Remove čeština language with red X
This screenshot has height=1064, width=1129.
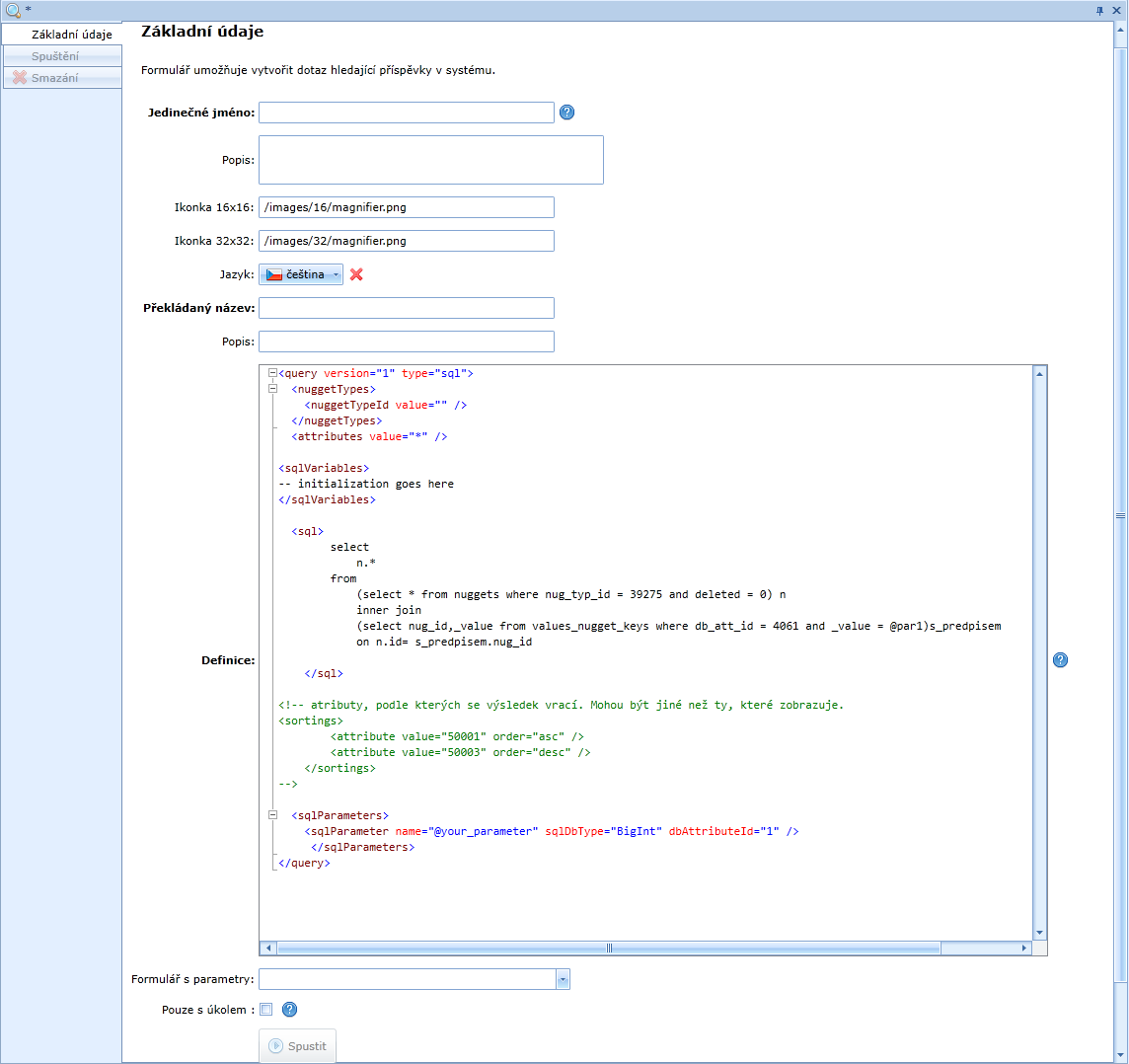[356, 274]
